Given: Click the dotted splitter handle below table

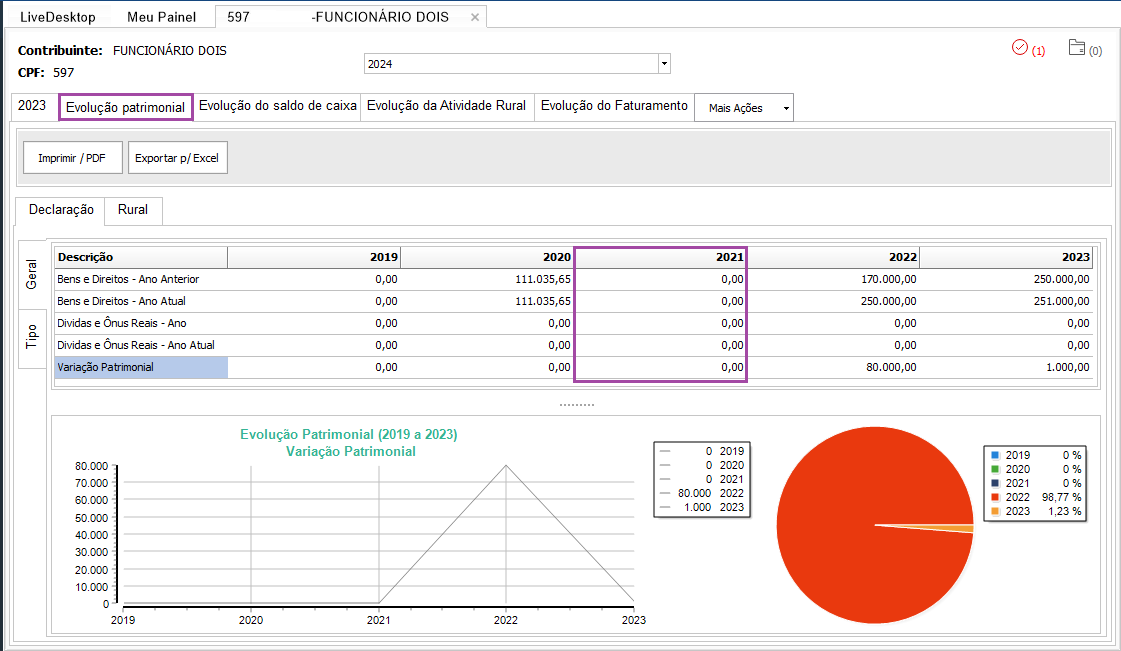Looking at the screenshot, I should click(x=576, y=405).
